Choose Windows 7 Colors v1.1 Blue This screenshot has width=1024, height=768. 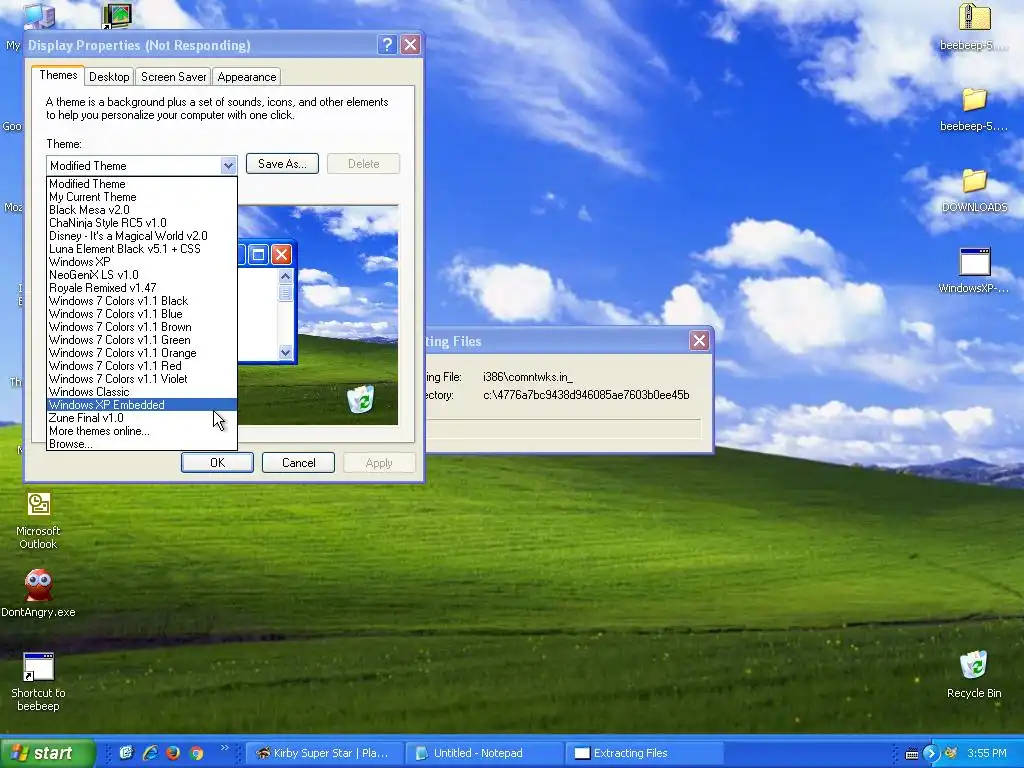(x=142, y=314)
